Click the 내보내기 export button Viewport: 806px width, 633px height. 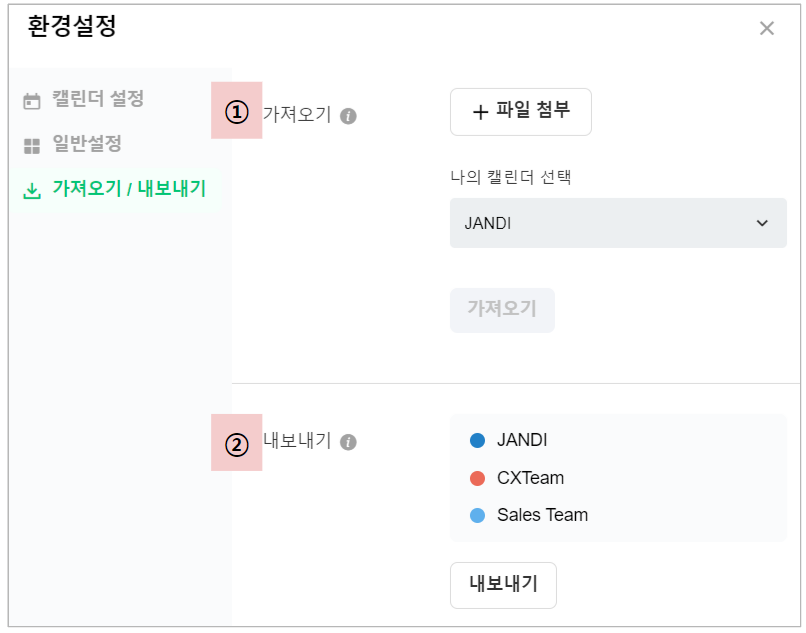coord(503,585)
